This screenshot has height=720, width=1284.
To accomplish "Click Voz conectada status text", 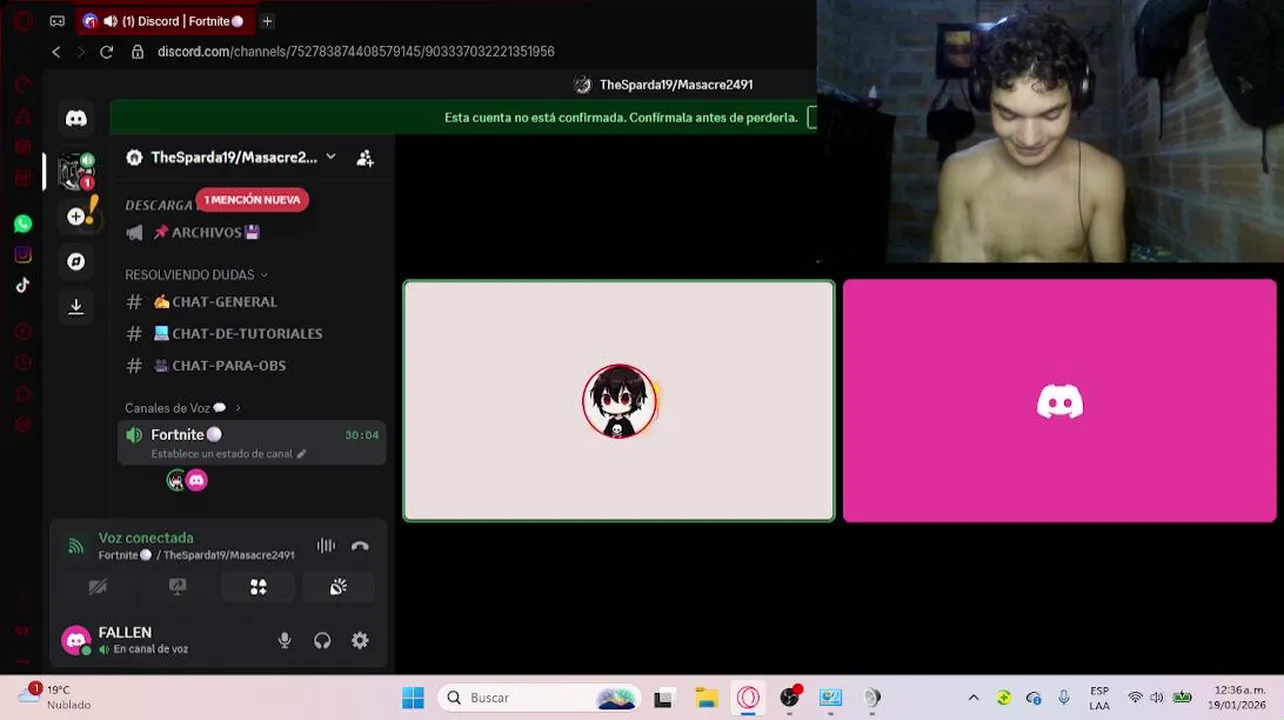I will pyautogui.click(x=146, y=538).
